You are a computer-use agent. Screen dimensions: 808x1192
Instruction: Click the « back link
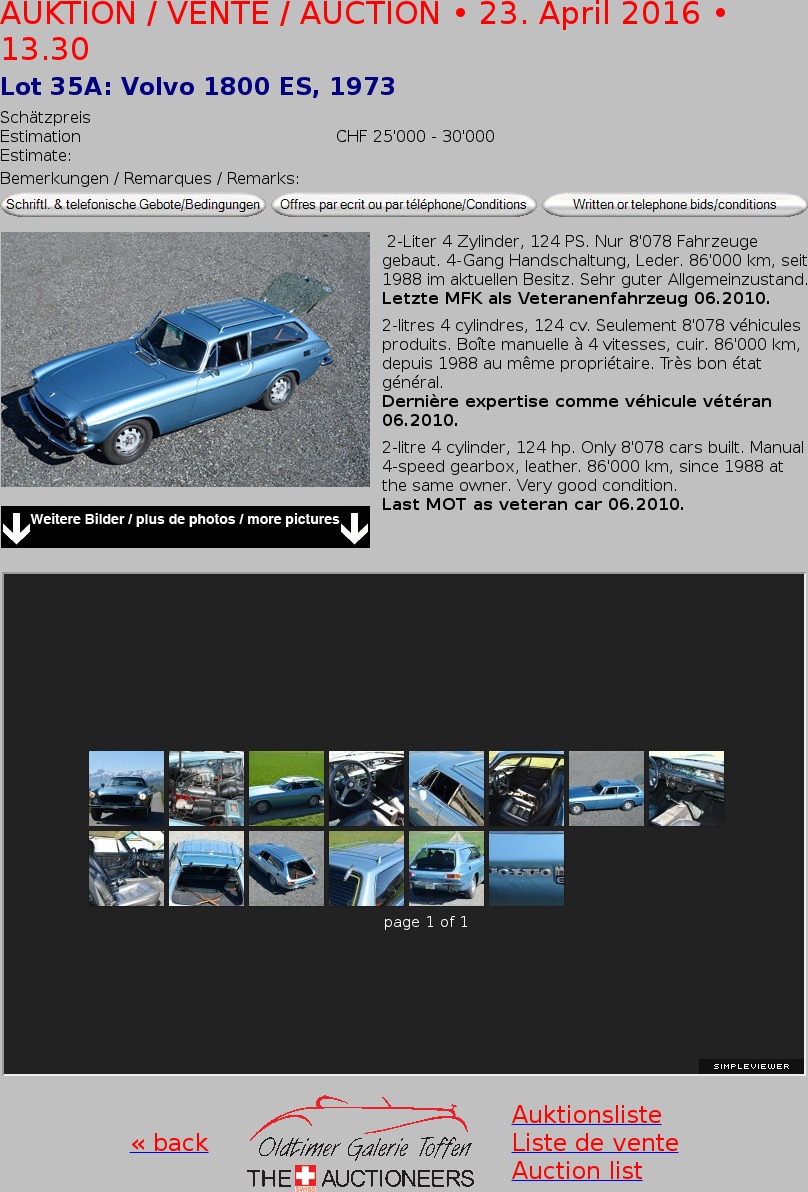point(169,1143)
